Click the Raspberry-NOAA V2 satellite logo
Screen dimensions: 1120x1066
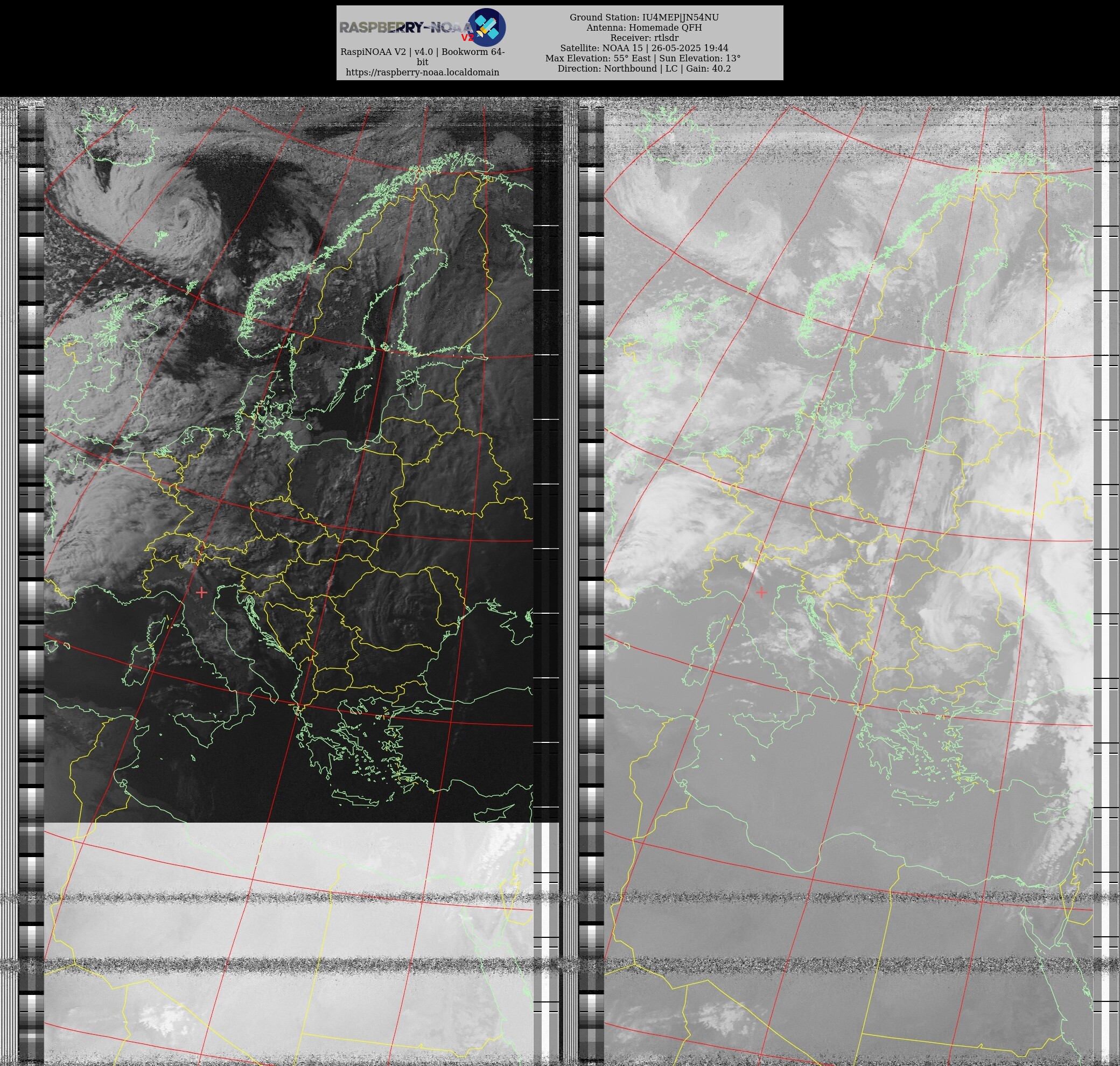tap(486, 27)
